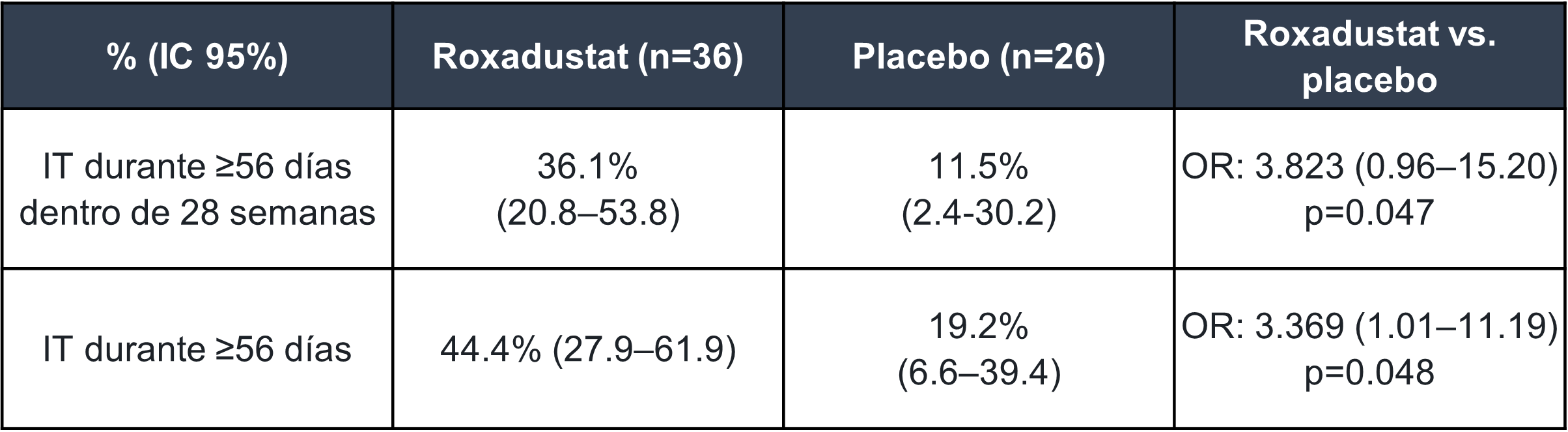Screen dimensions: 1568x432
Task: Select the first row's "IT durante ≥56 días" line
Action: (197, 167)
